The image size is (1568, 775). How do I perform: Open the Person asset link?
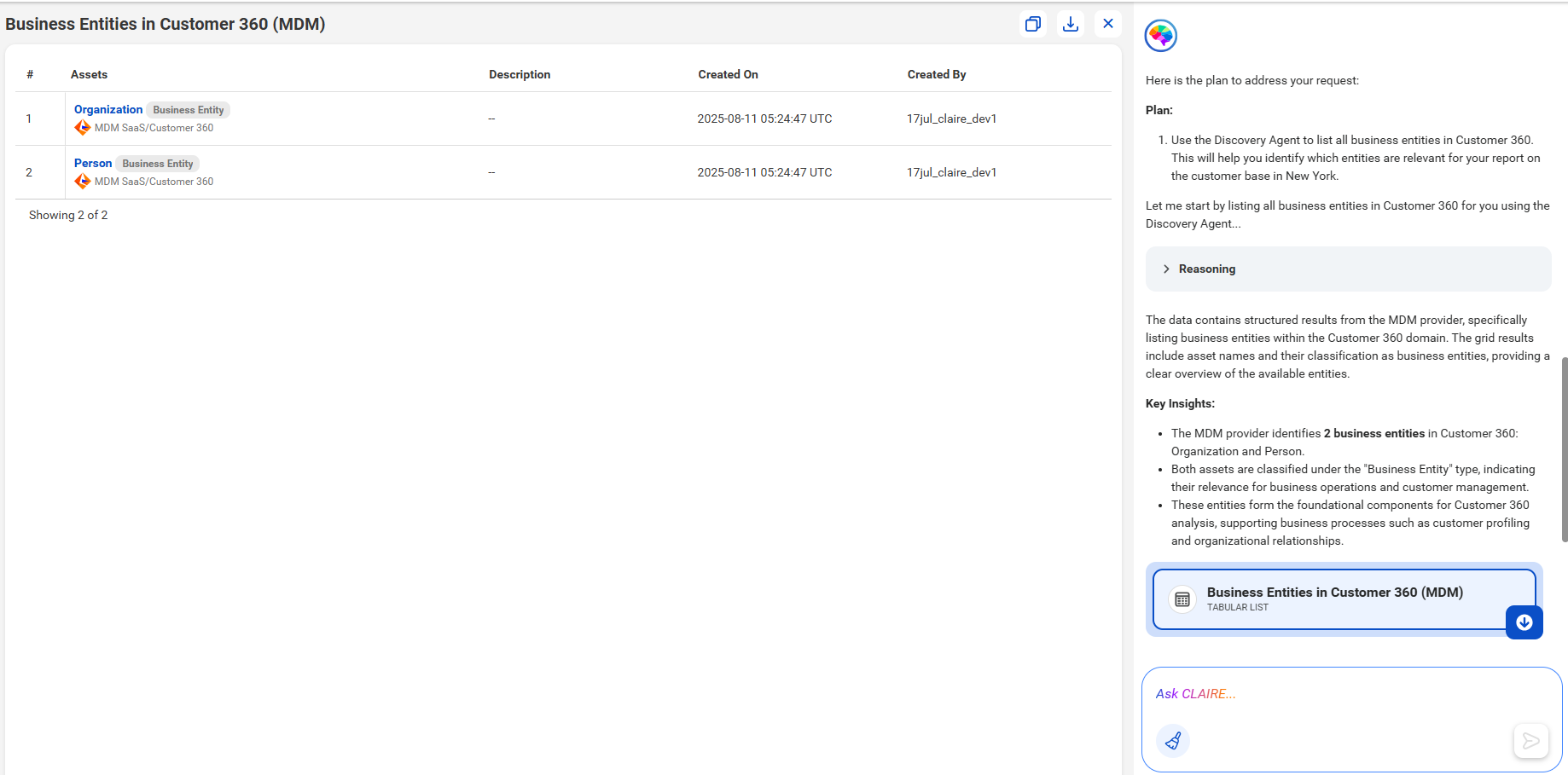click(93, 163)
